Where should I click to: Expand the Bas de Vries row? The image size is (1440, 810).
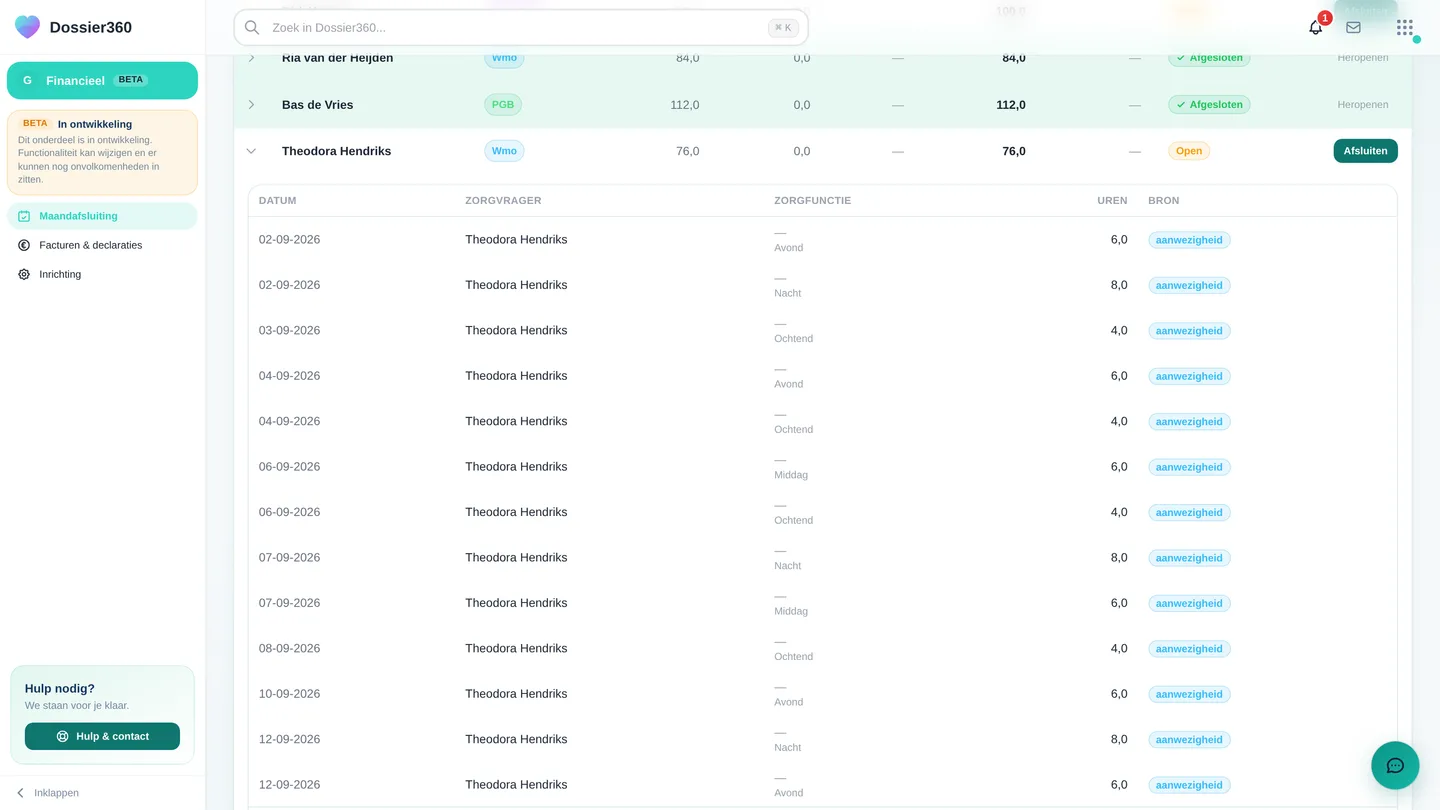251,104
